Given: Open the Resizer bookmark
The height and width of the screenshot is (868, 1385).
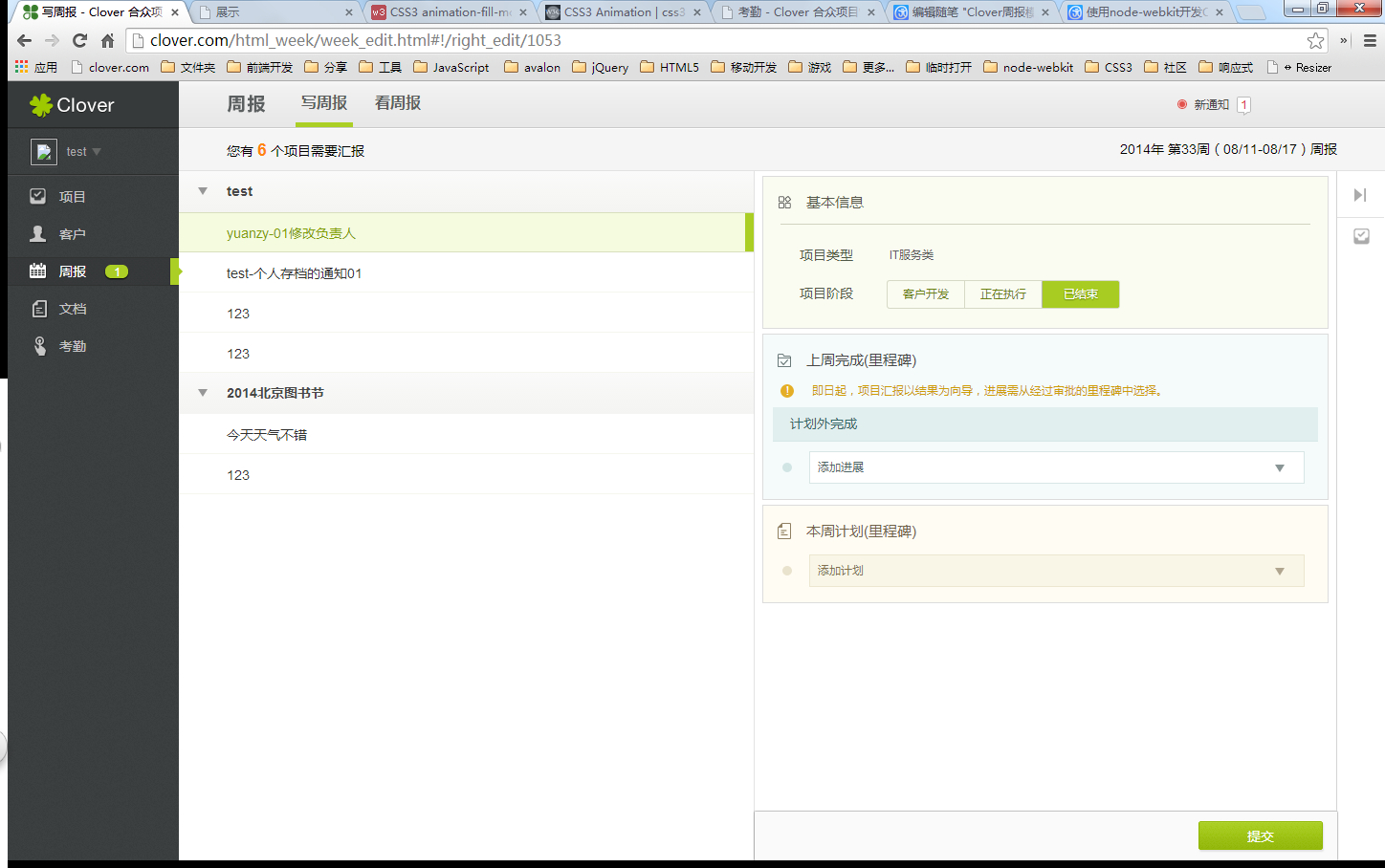Looking at the screenshot, I should tap(1299, 67).
